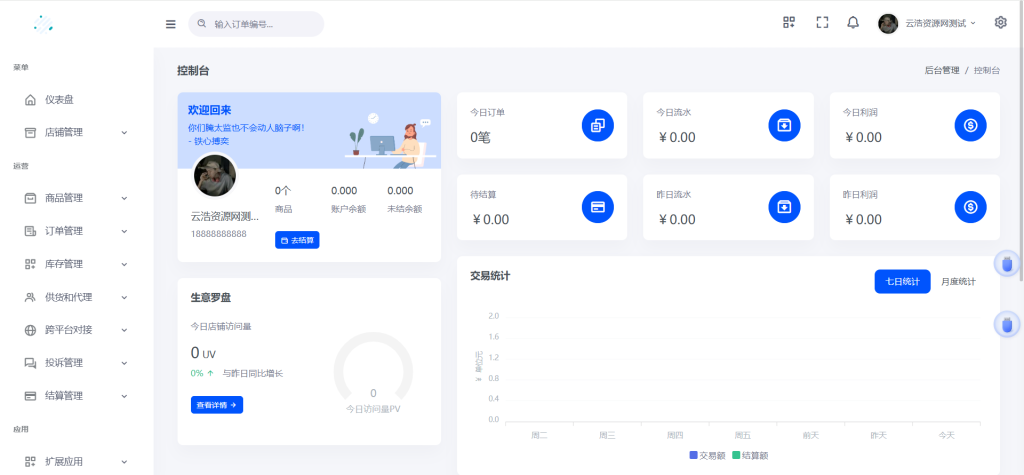Click 控制台 breadcrumb item
Viewport: 1024px width, 475px height.
tap(987, 71)
